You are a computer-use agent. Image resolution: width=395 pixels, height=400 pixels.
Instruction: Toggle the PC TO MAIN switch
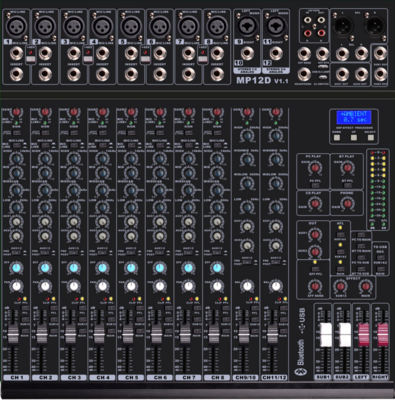(x=361, y=235)
